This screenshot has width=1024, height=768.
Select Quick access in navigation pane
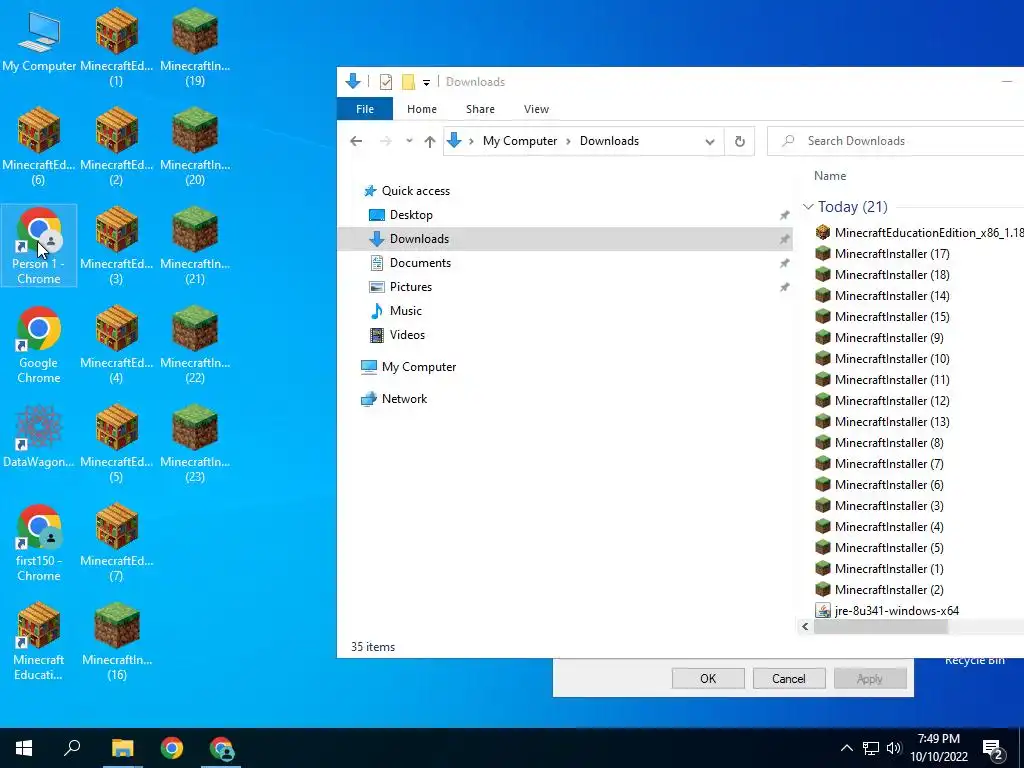(x=416, y=191)
